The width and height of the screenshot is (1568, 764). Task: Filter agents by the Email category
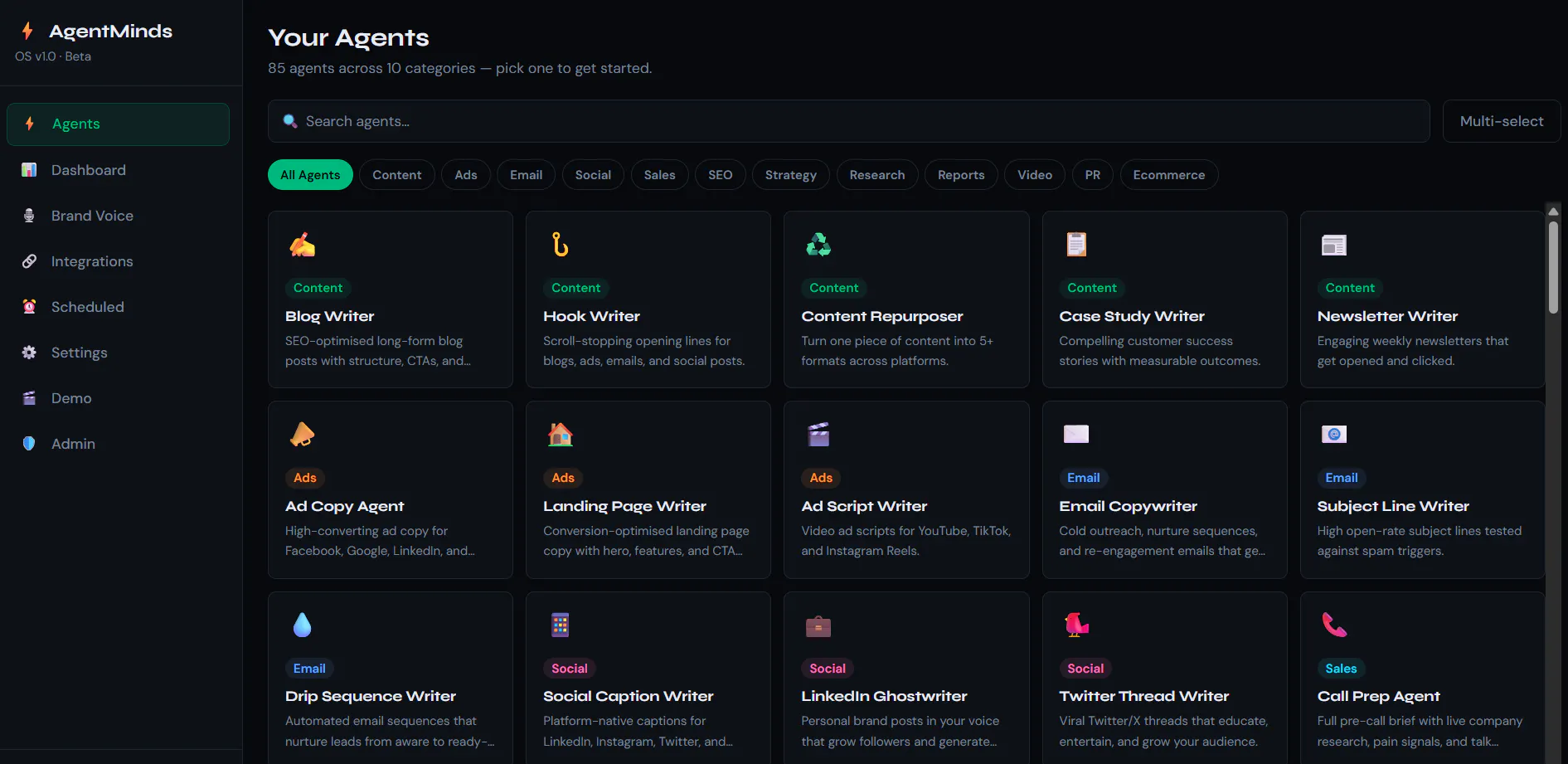(526, 175)
